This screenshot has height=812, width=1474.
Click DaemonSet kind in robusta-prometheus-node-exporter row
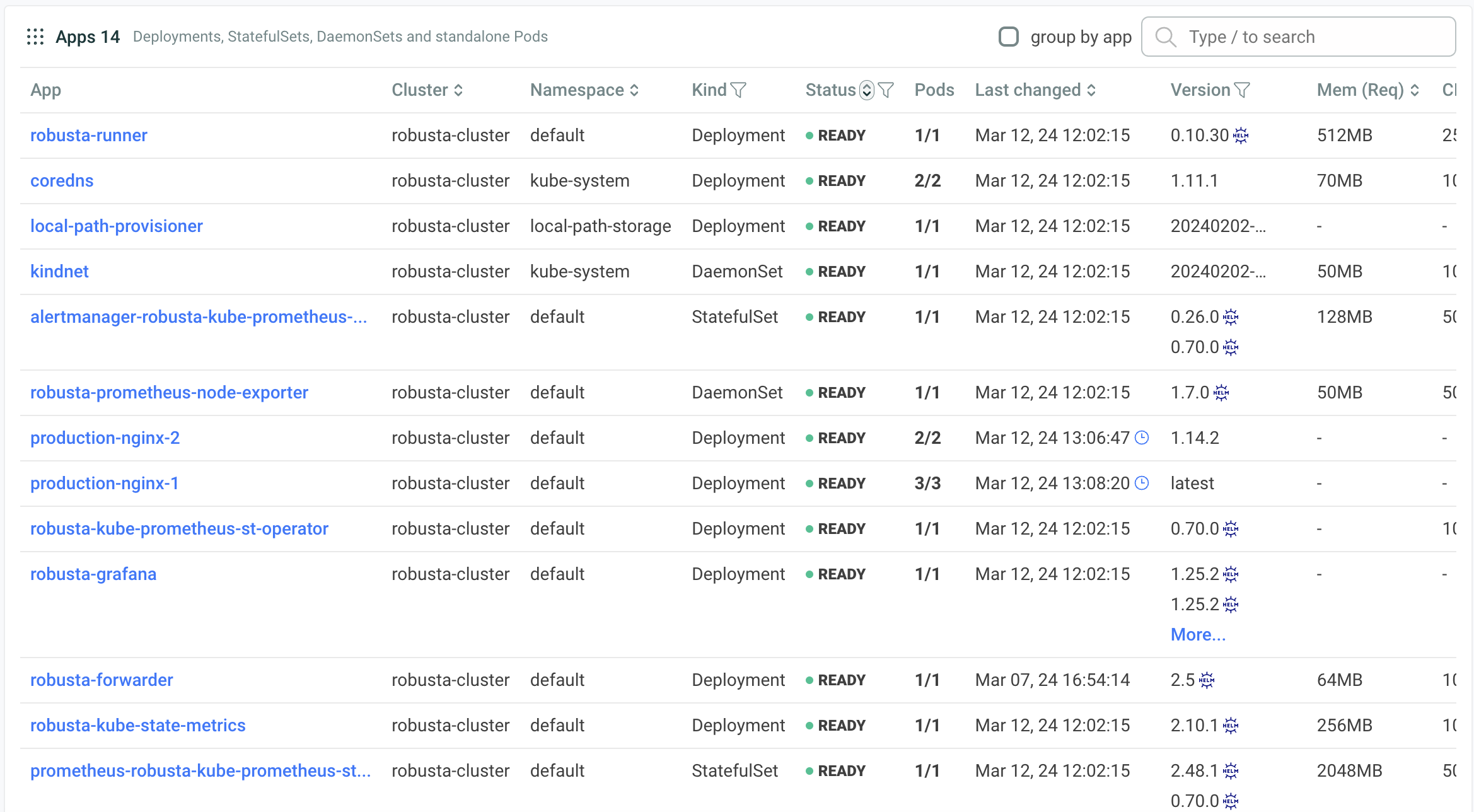(x=737, y=393)
